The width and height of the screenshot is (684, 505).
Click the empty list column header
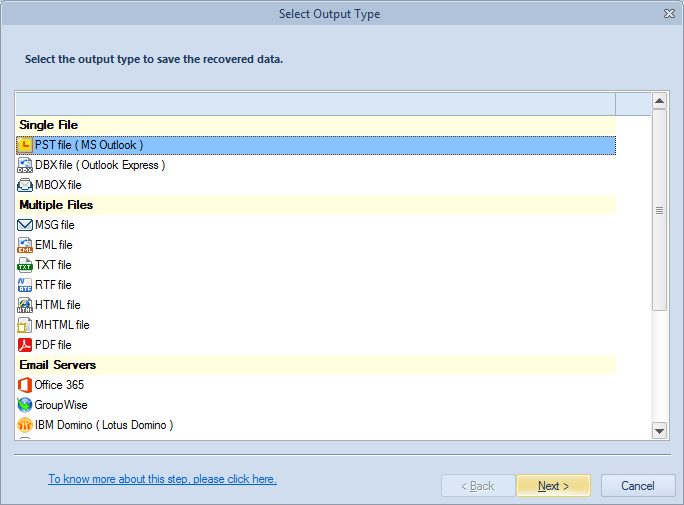point(315,103)
